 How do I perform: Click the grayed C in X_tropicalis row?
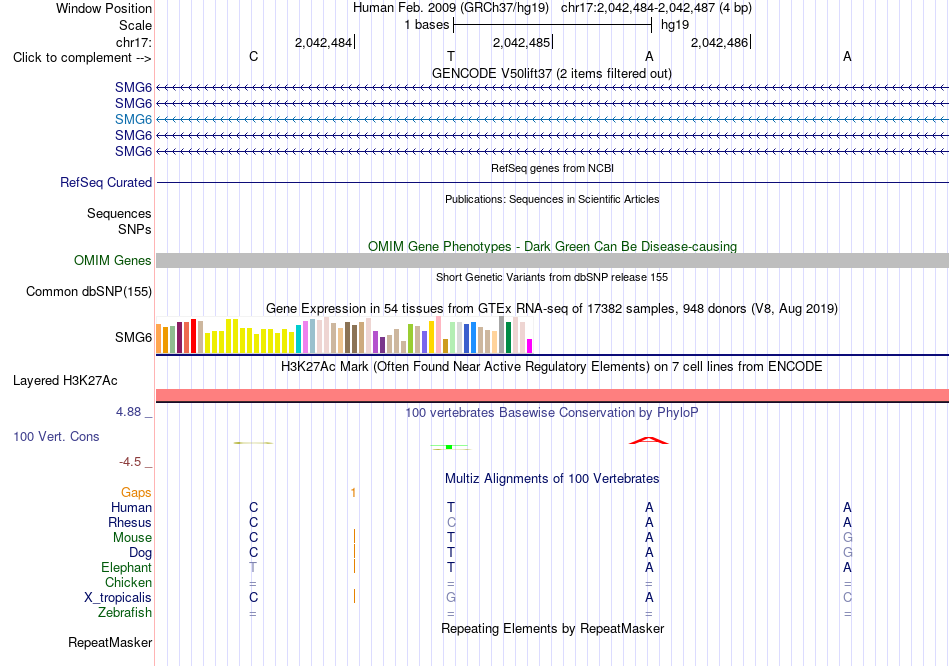(847, 598)
